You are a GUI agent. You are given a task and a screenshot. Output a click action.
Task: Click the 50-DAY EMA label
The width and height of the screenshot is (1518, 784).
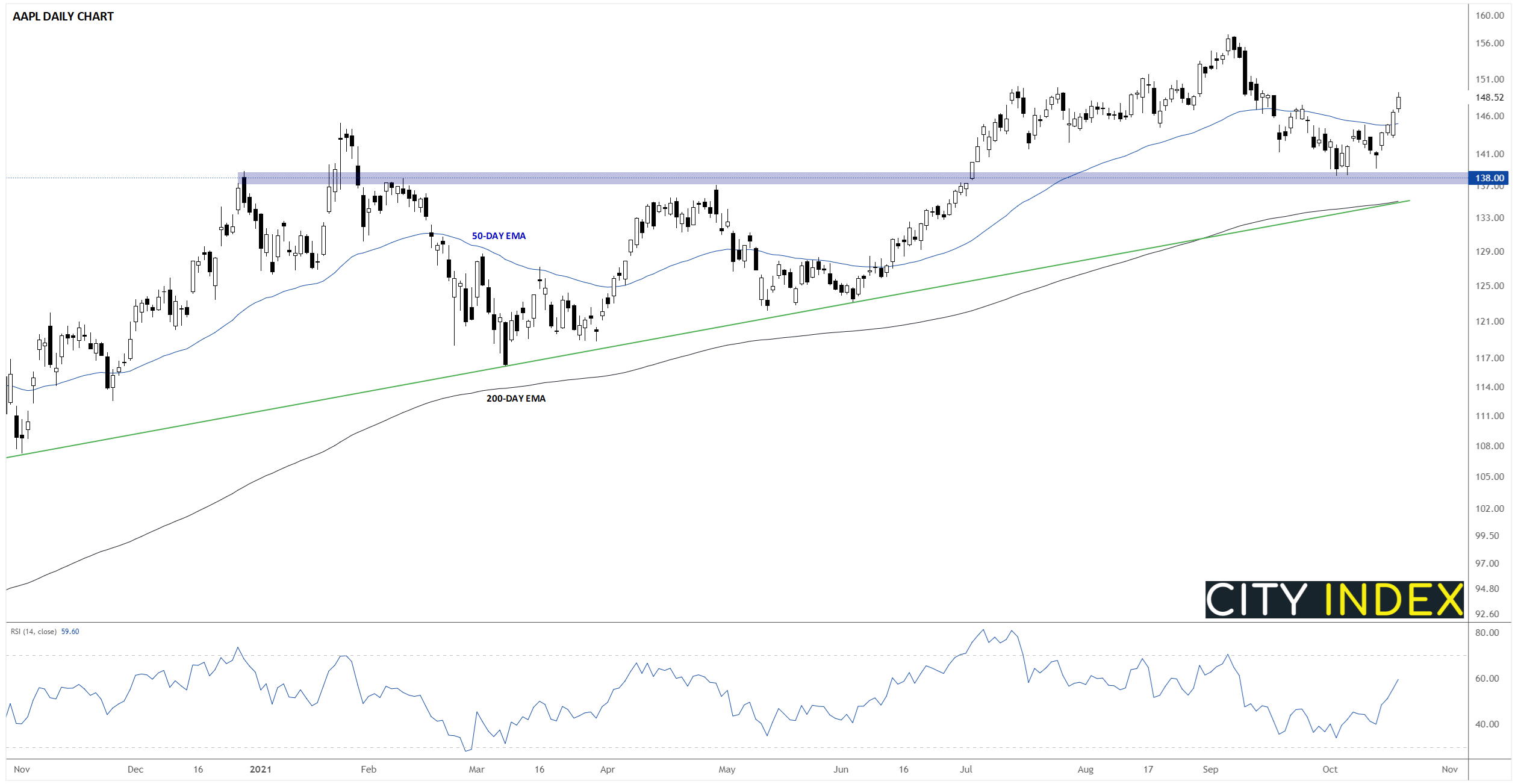(x=499, y=236)
